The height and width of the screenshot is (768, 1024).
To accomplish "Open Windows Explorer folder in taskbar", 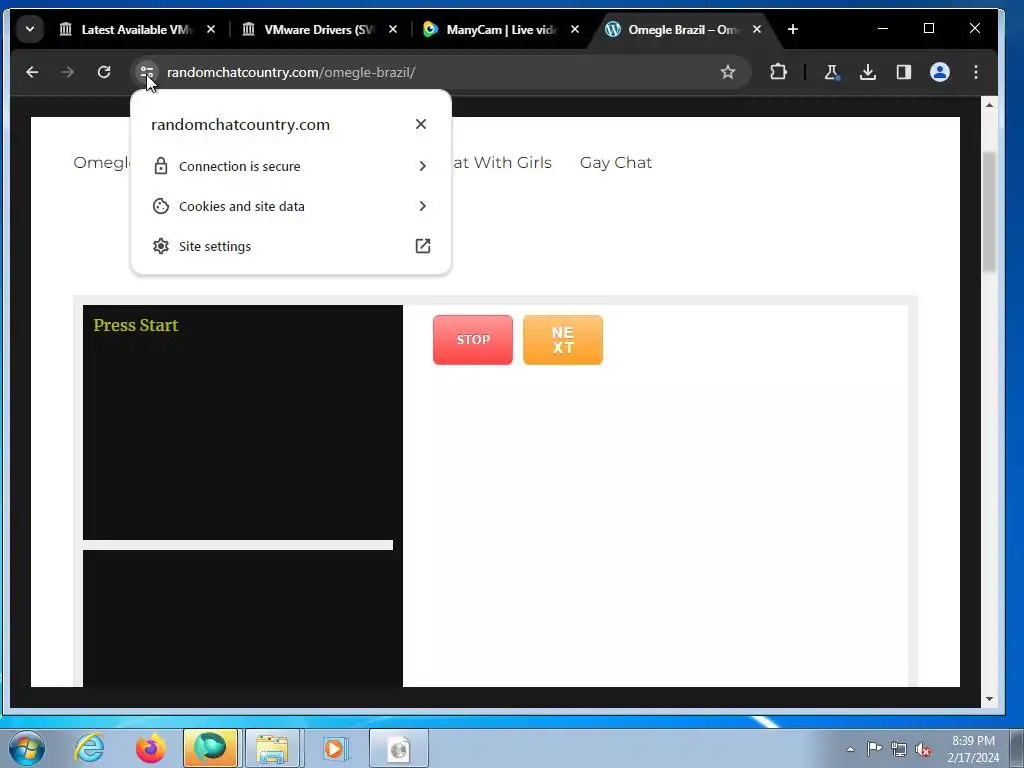I will pos(272,748).
